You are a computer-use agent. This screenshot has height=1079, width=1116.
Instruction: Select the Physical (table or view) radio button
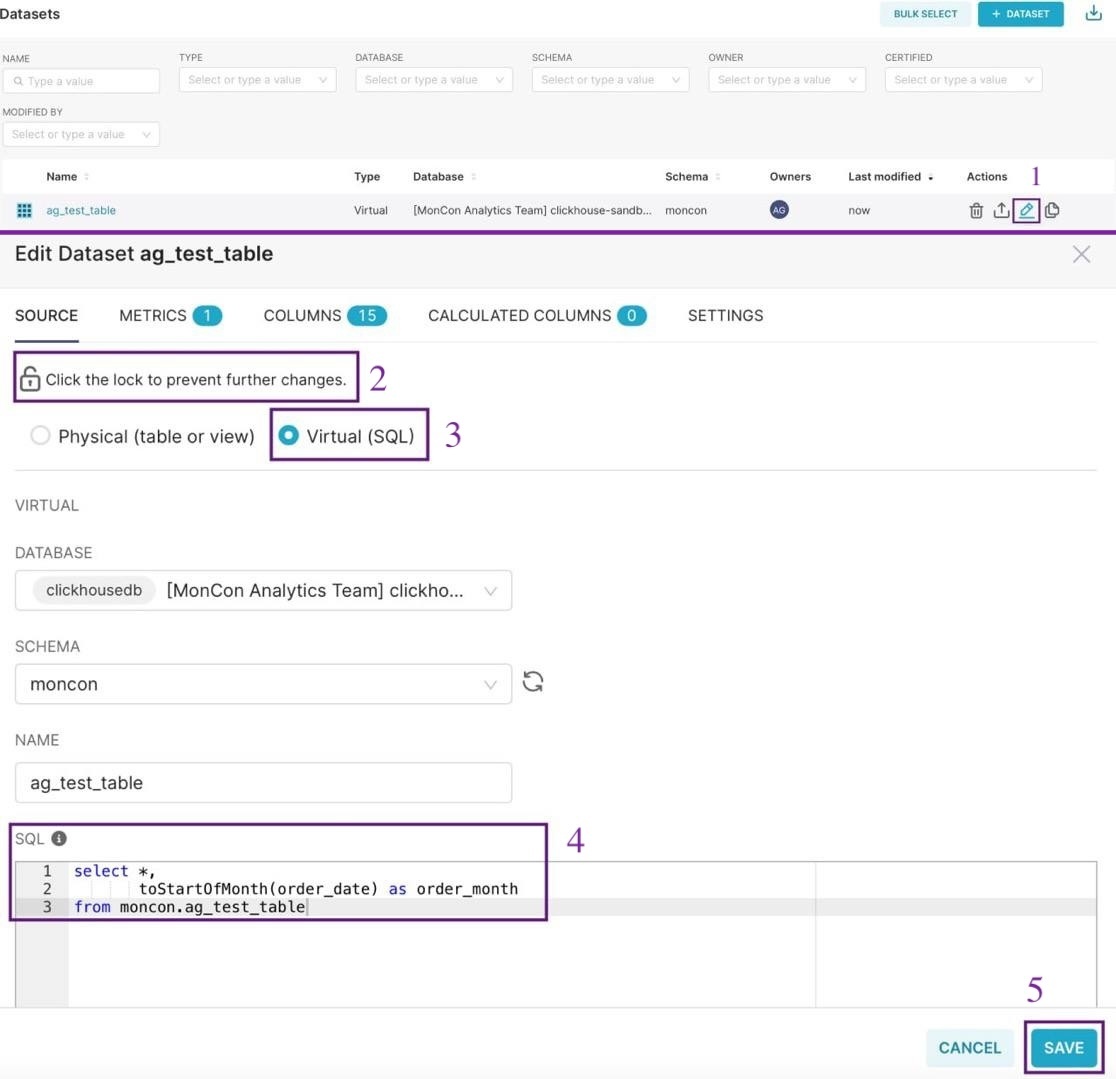pyautogui.click(x=40, y=436)
